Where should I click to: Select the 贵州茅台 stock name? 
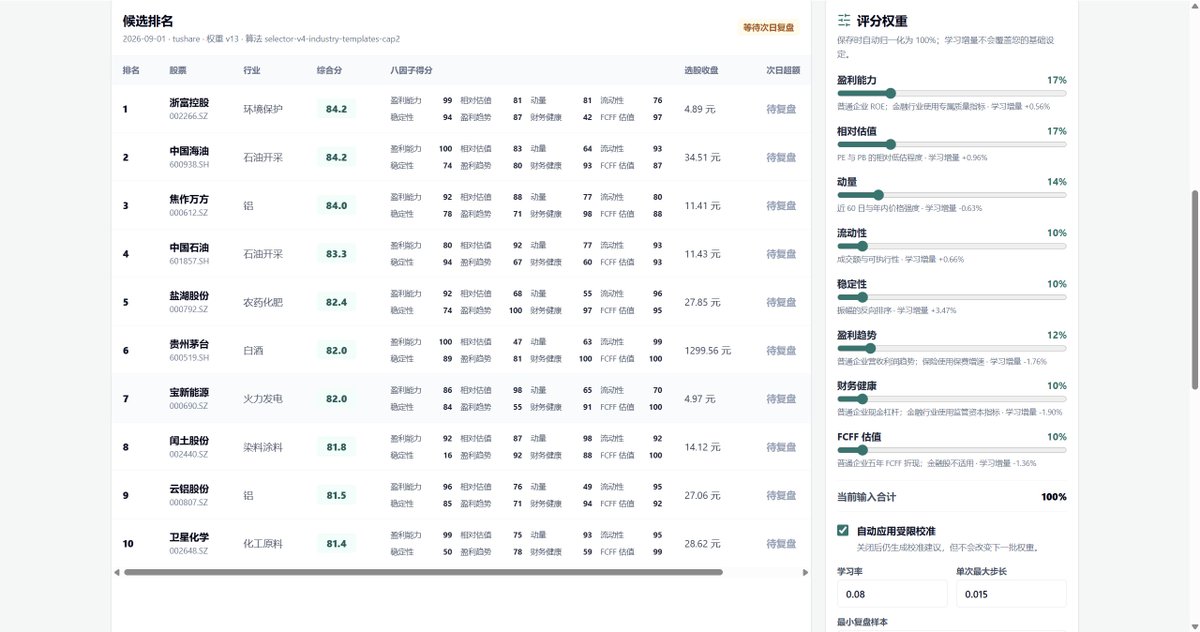(189, 345)
